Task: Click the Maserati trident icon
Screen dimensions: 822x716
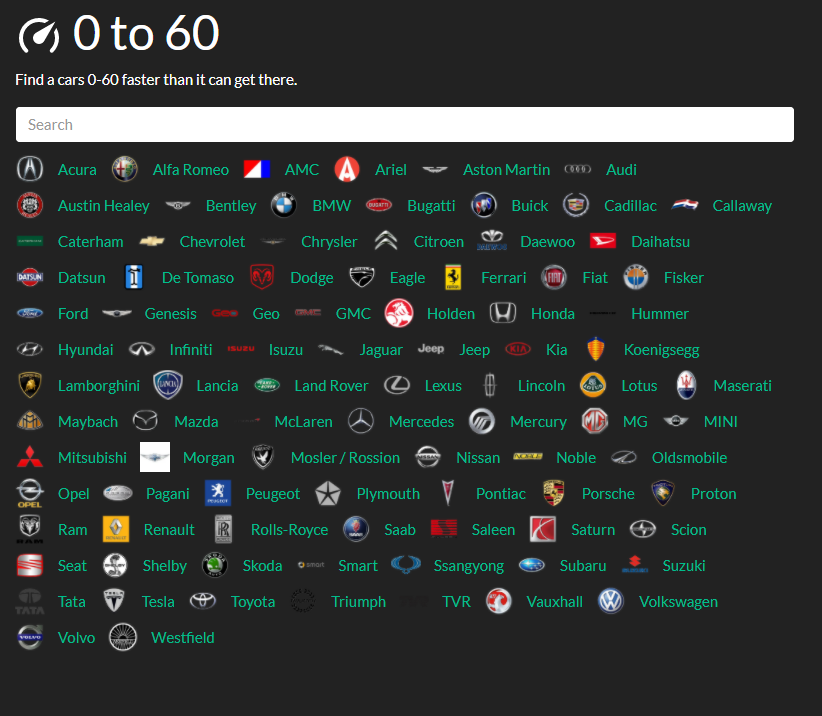Action: pyautogui.click(x=686, y=385)
